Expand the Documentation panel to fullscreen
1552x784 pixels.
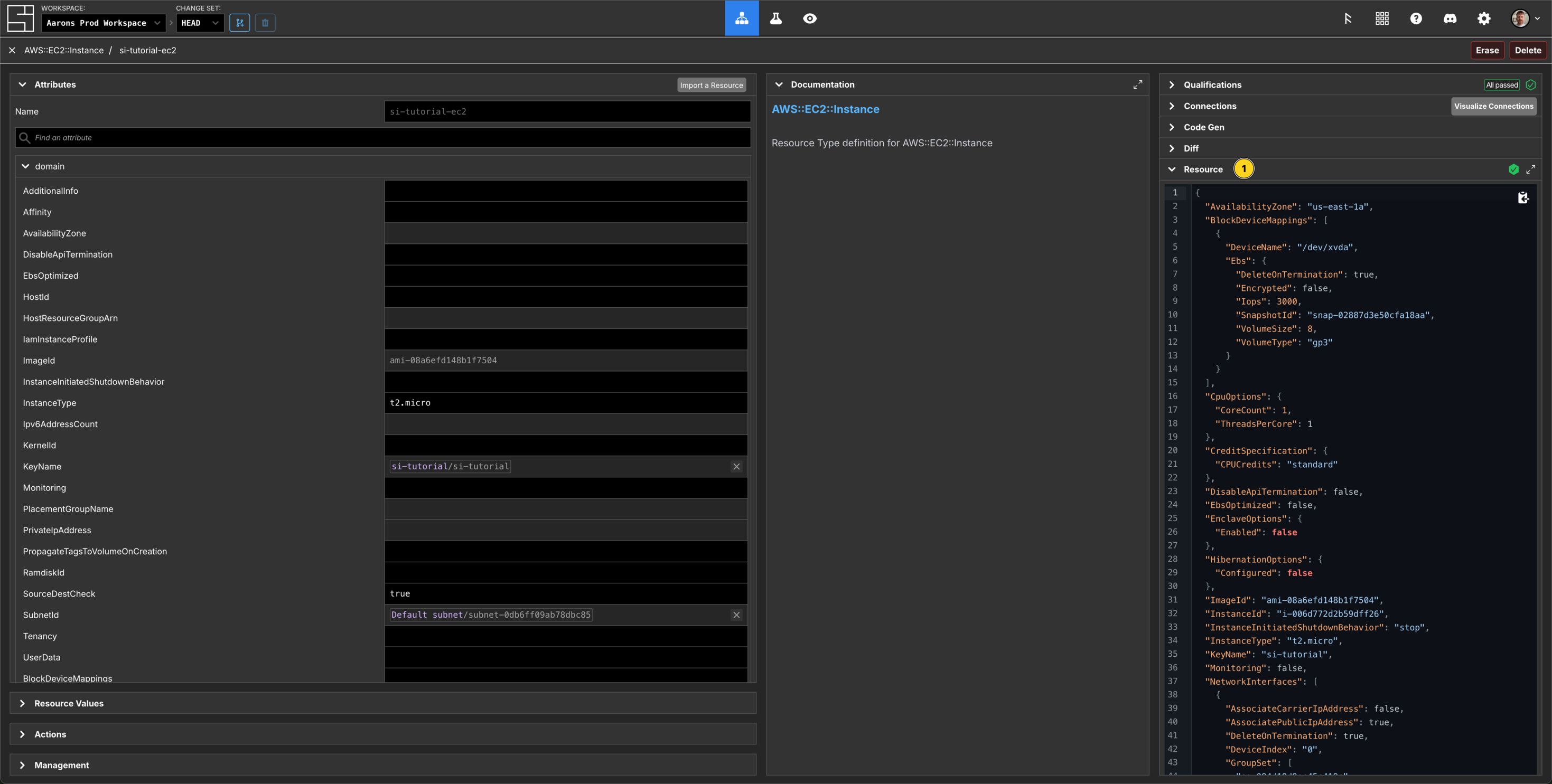1137,85
